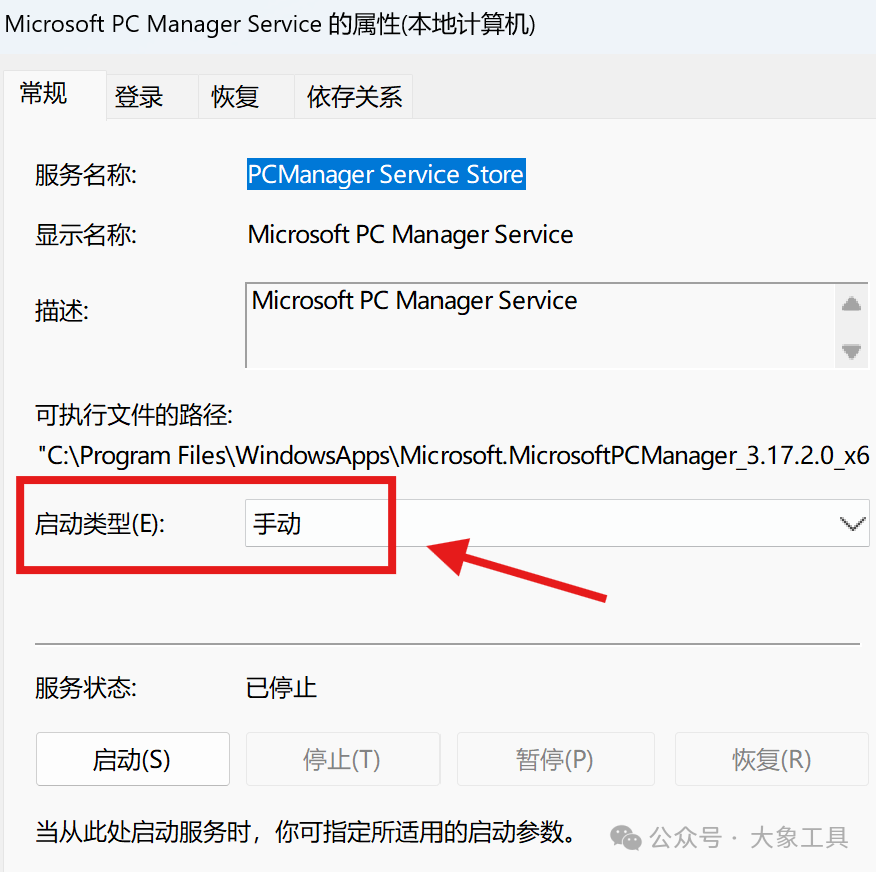The width and height of the screenshot is (876, 872).
Task: Click the 启动类型(E) label
Action: [99, 523]
